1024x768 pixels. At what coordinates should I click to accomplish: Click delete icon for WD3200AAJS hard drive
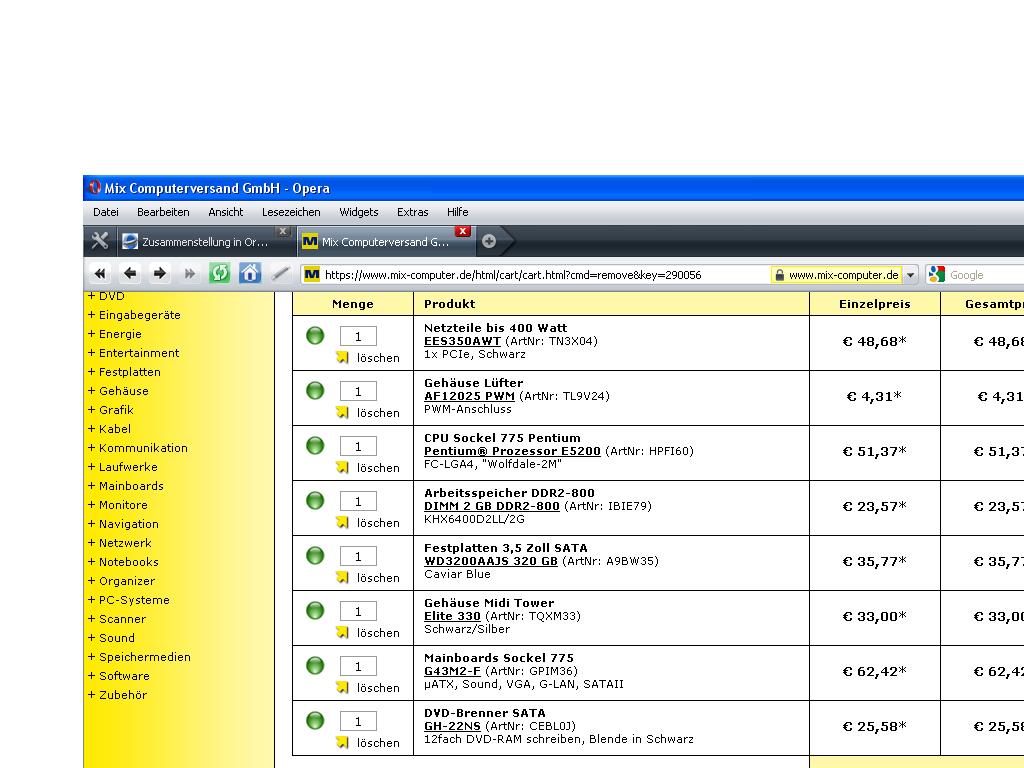click(342, 577)
